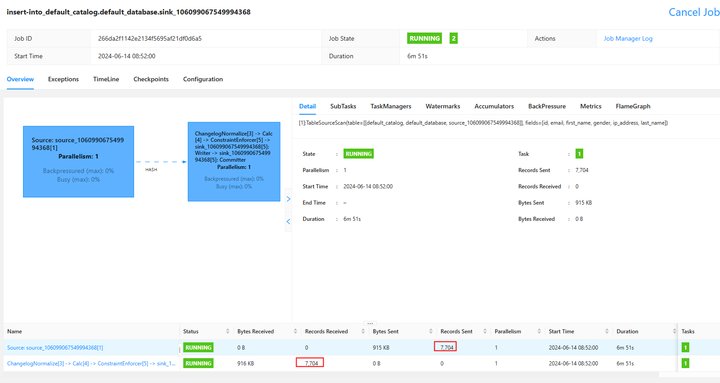Click 915 KB Bytes Sent in Source row
Viewport: 720px width, 383px height.
point(381,348)
